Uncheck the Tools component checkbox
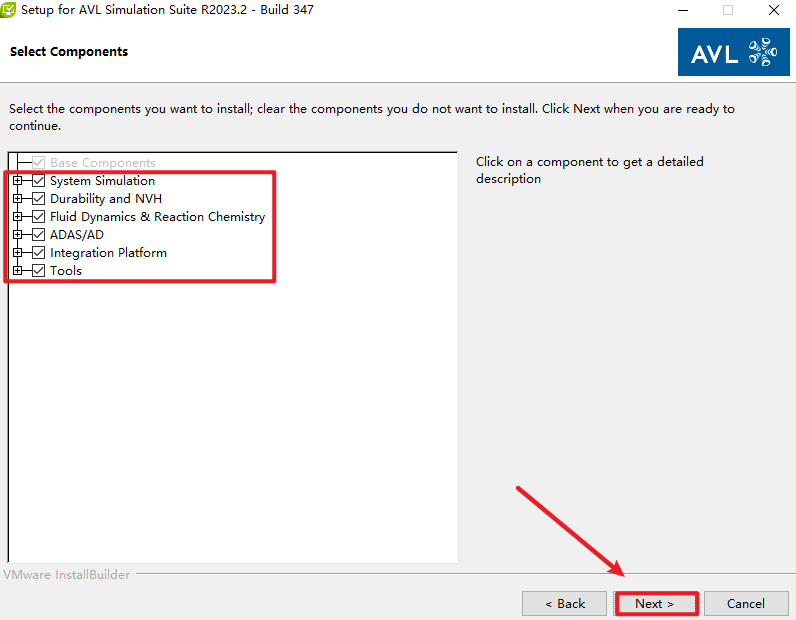This screenshot has width=796, height=620. pyautogui.click(x=39, y=271)
